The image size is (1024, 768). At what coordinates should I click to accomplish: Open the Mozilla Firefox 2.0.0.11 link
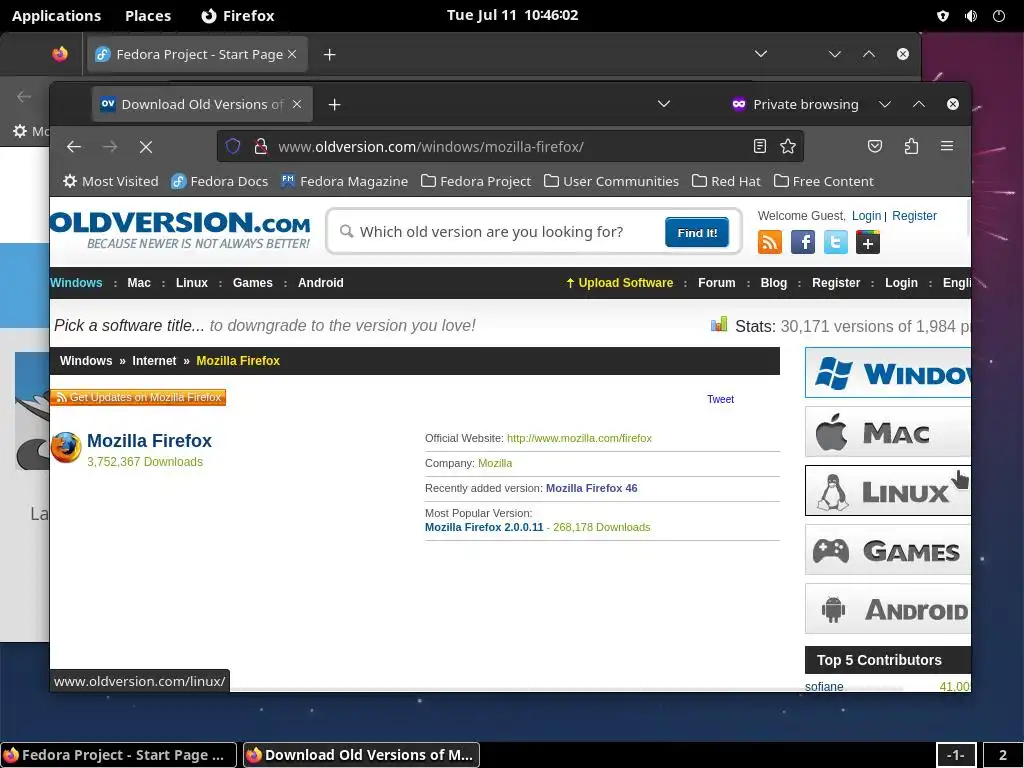click(x=484, y=527)
